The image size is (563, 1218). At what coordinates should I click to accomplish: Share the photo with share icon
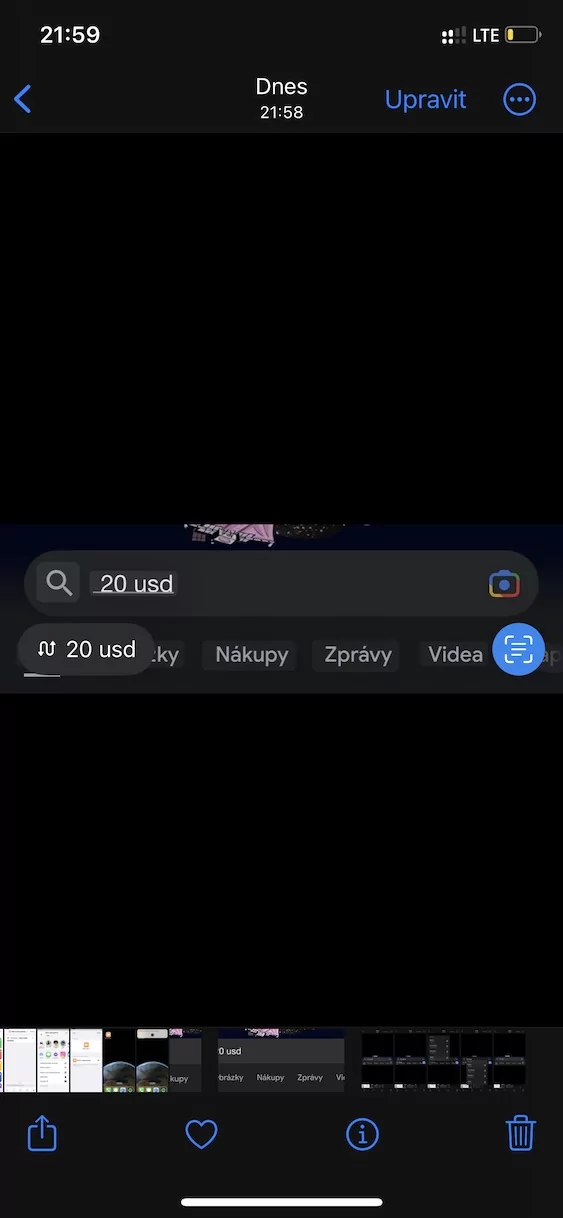[x=42, y=1133]
